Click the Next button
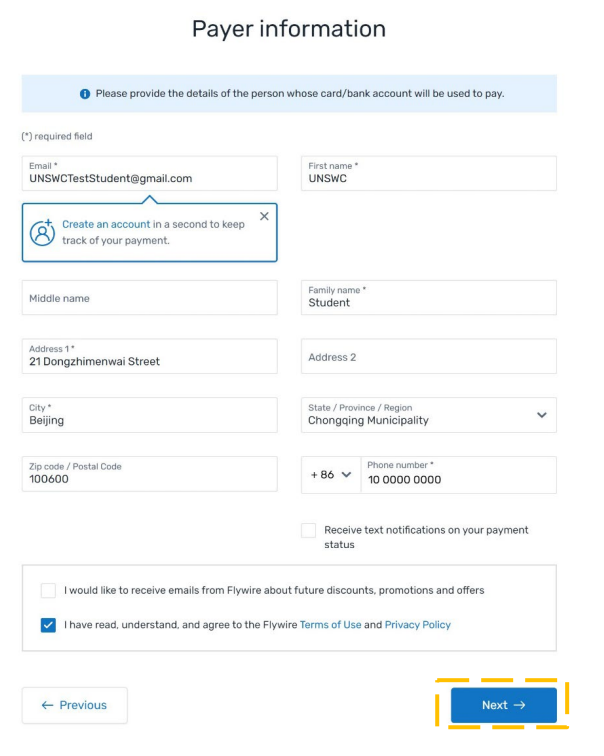This screenshot has height=756, width=604. coord(503,705)
